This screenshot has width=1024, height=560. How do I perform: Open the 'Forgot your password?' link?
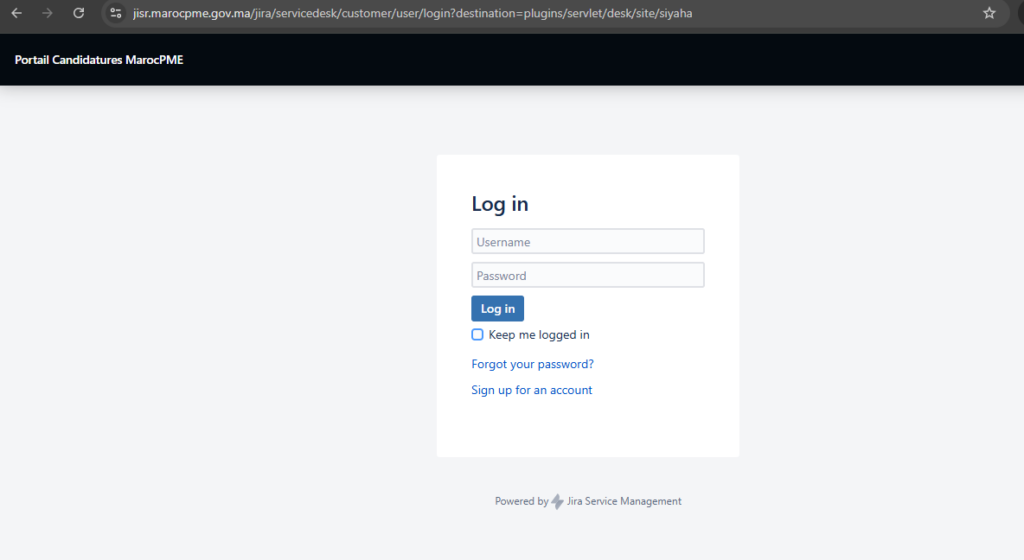(532, 364)
